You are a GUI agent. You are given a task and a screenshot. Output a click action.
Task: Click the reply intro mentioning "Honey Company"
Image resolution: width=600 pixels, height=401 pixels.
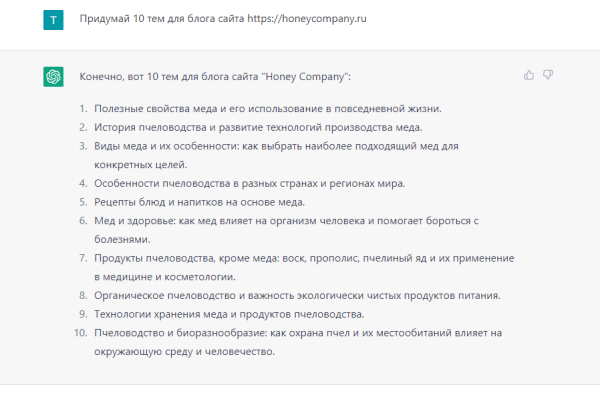click(x=215, y=77)
